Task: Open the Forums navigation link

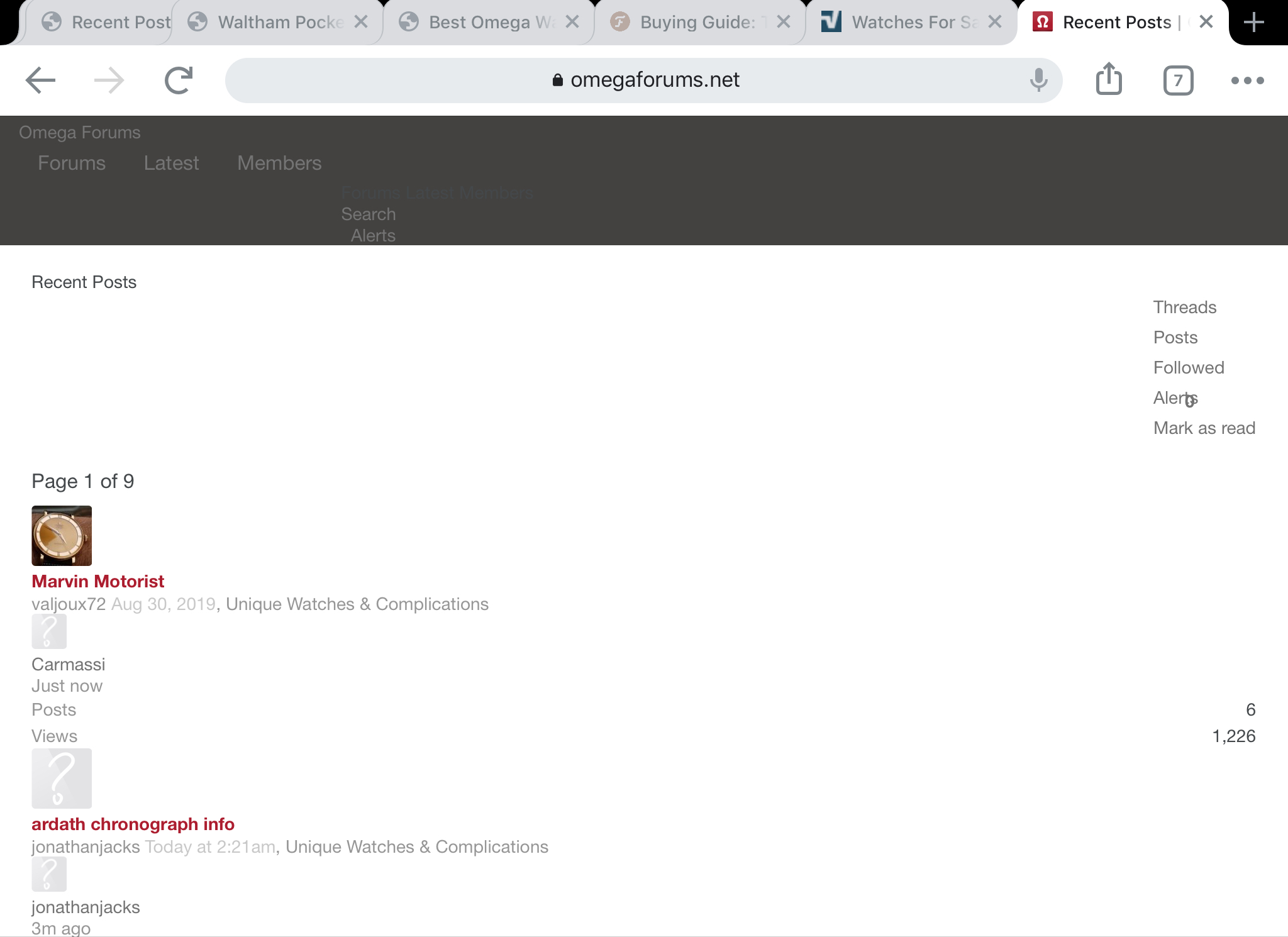Action: click(72, 164)
